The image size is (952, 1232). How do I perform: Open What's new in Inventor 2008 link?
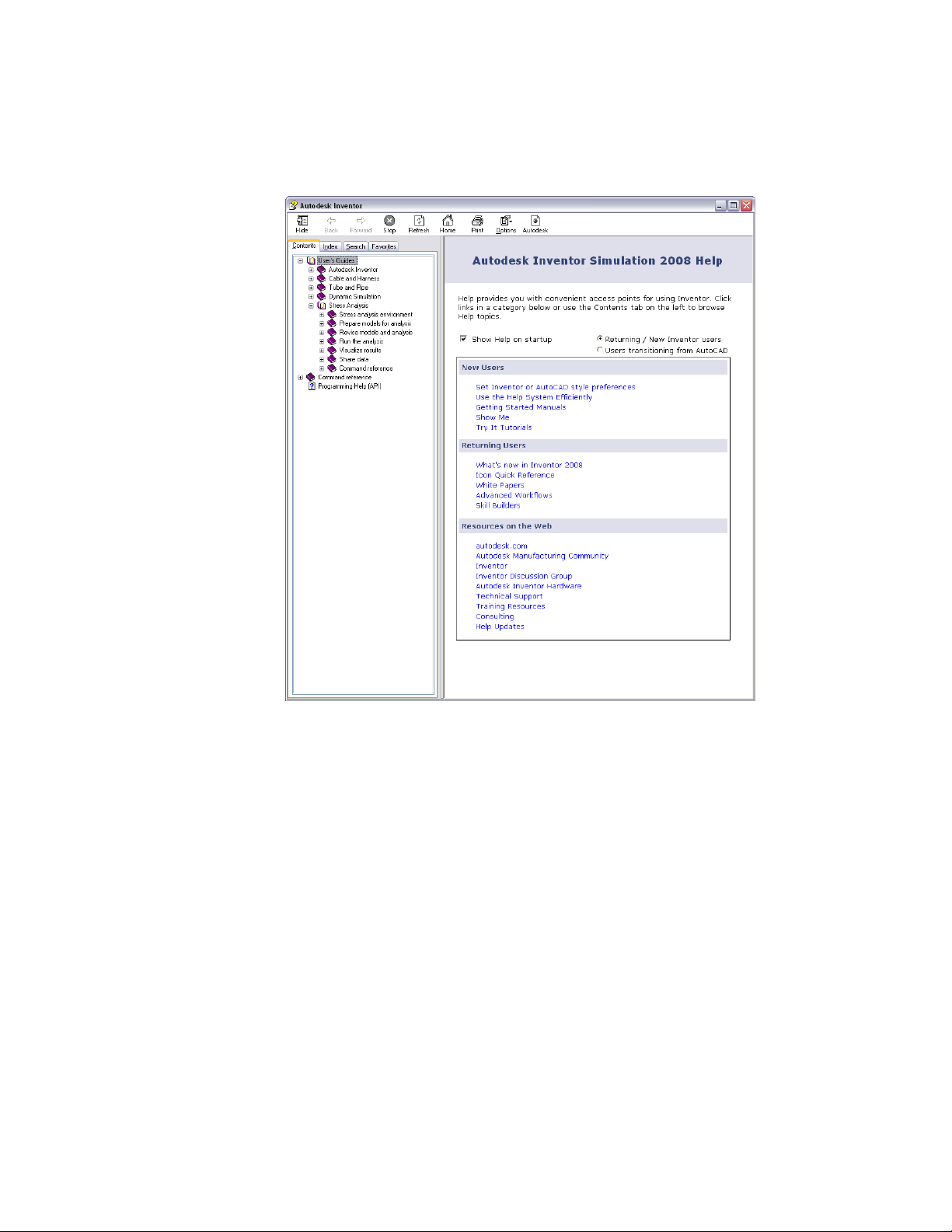529,465
